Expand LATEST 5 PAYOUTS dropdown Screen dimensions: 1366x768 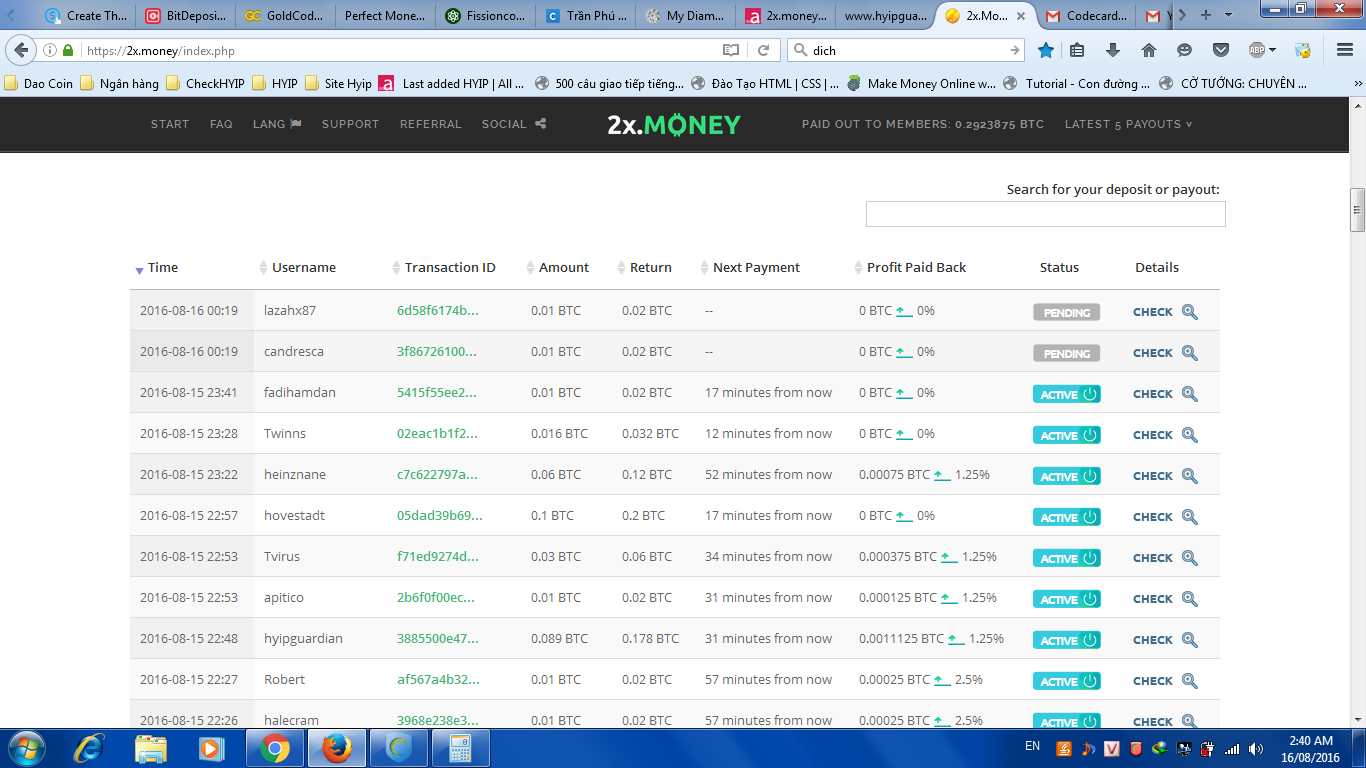pyautogui.click(x=1129, y=124)
